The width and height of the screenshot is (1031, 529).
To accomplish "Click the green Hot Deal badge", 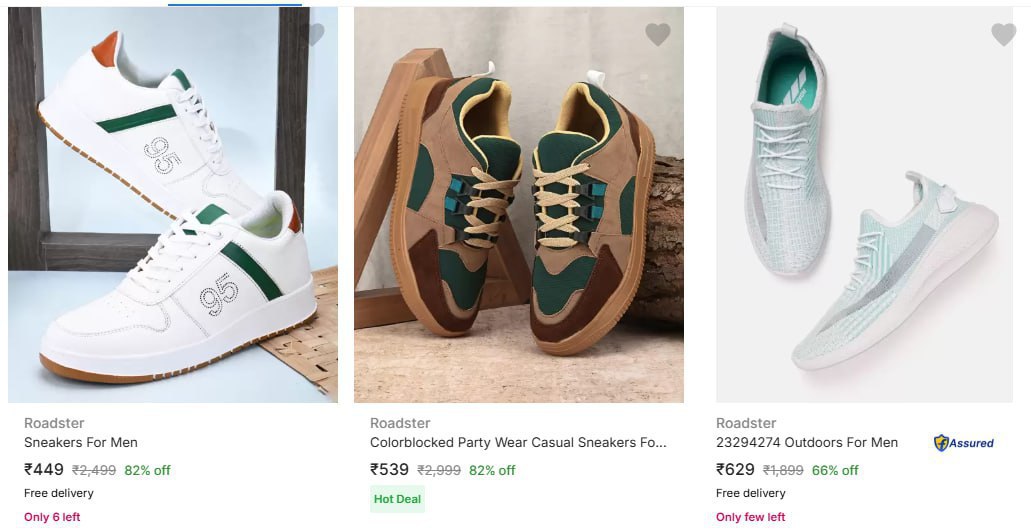I will [x=397, y=499].
